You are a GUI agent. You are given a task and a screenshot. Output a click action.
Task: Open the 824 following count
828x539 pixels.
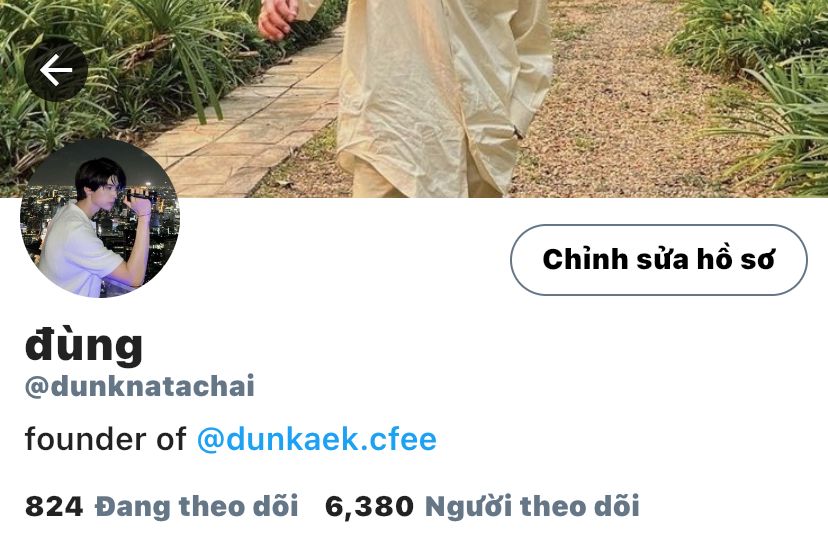(x=54, y=506)
